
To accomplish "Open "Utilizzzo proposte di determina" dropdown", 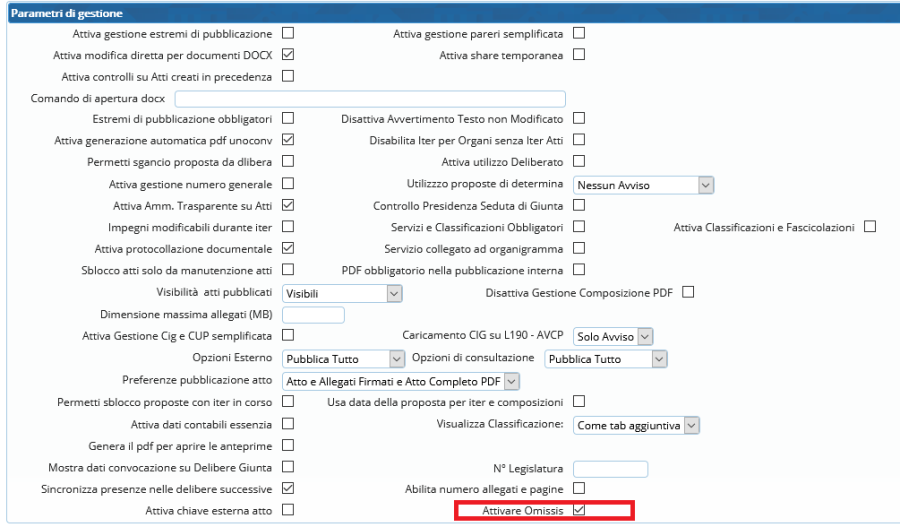I will pyautogui.click(x=644, y=184).
